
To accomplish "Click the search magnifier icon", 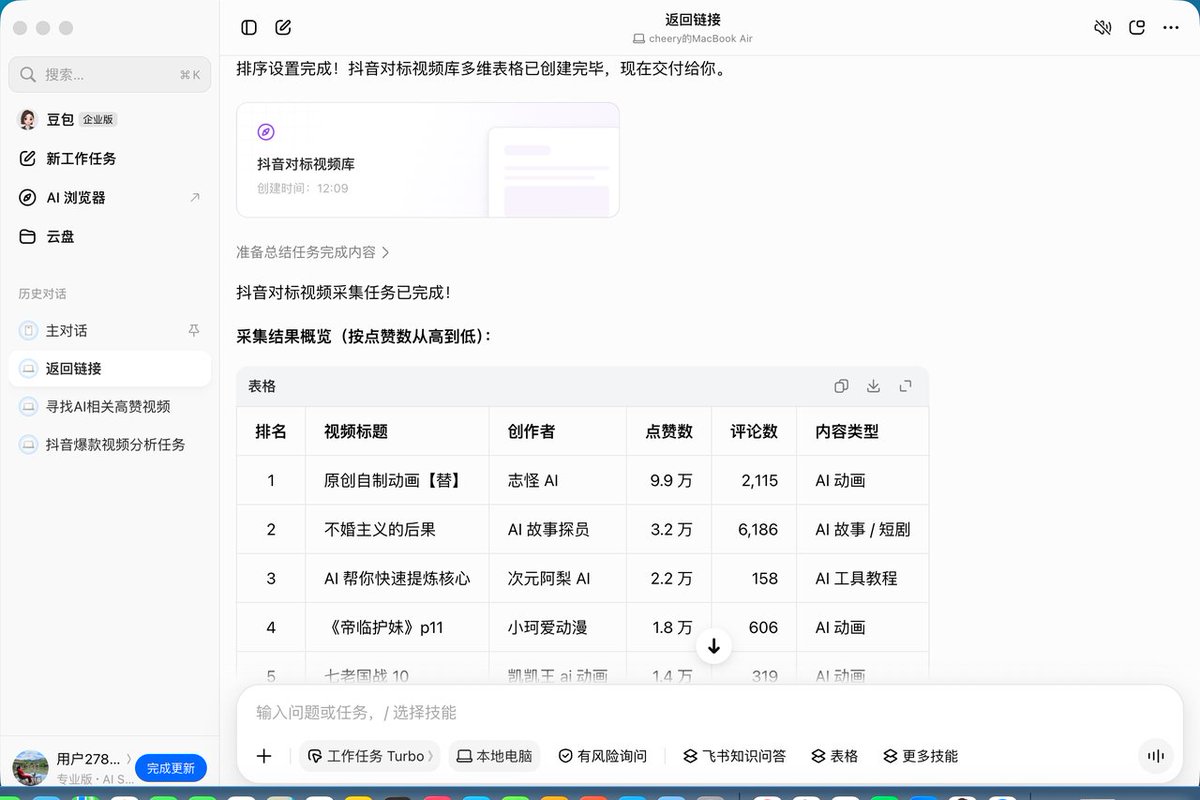I will click(x=28, y=75).
